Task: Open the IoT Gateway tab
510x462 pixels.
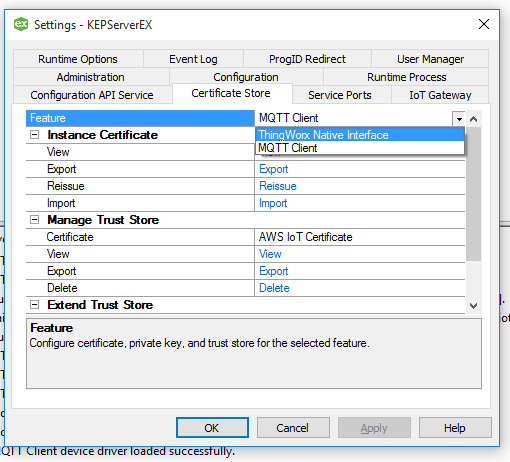Action: point(440,95)
